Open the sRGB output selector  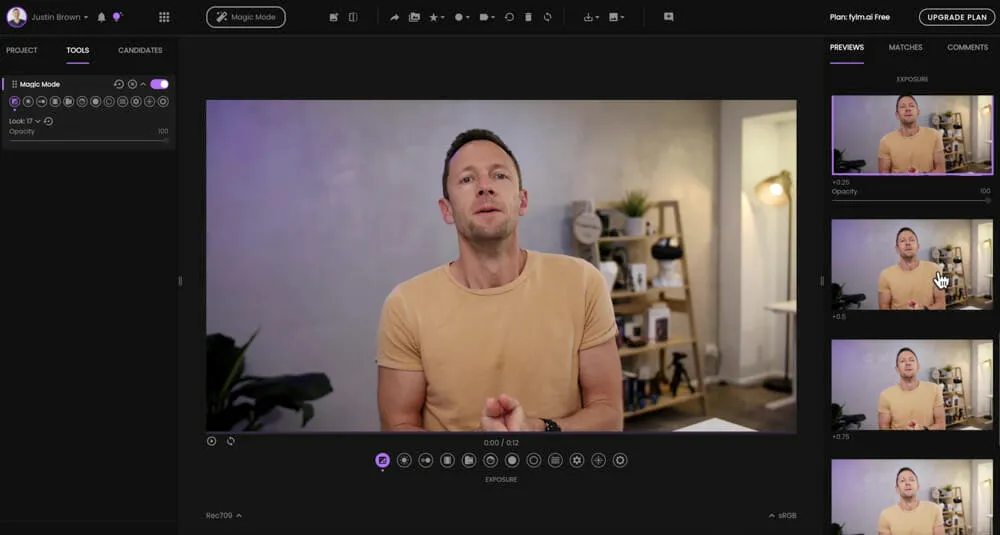pos(782,516)
